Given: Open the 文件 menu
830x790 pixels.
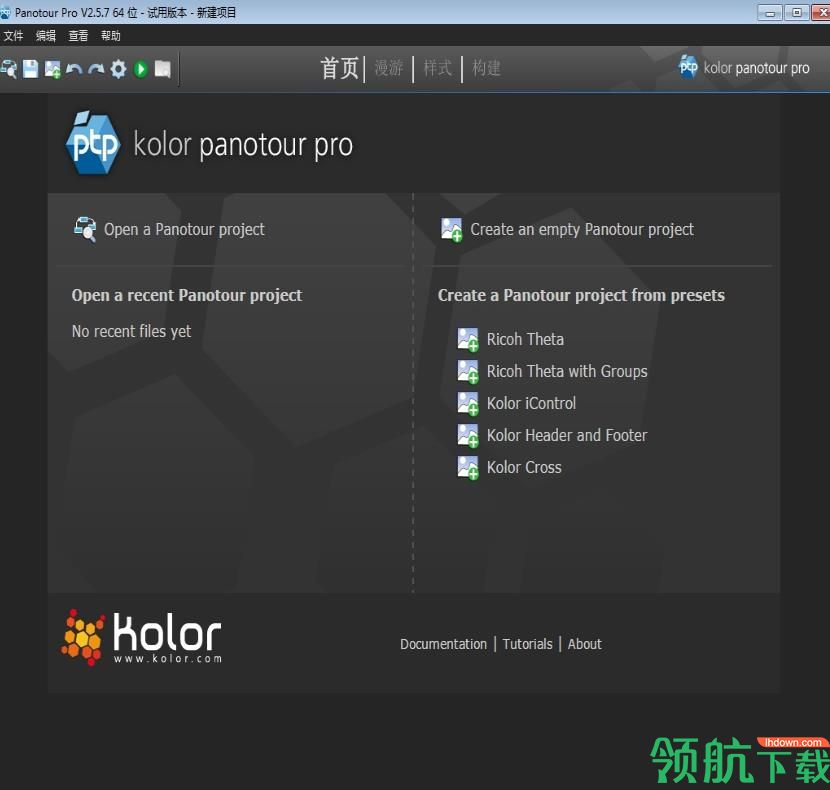Looking at the screenshot, I should pyautogui.click(x=13, y=35).
